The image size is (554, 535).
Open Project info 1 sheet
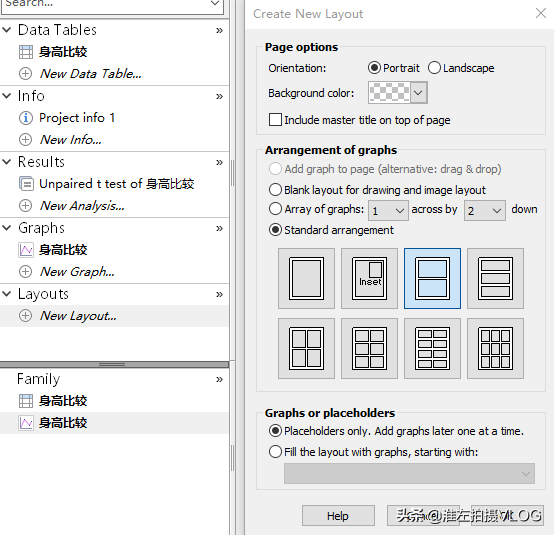pyautogui.click(x=77, y=118)
